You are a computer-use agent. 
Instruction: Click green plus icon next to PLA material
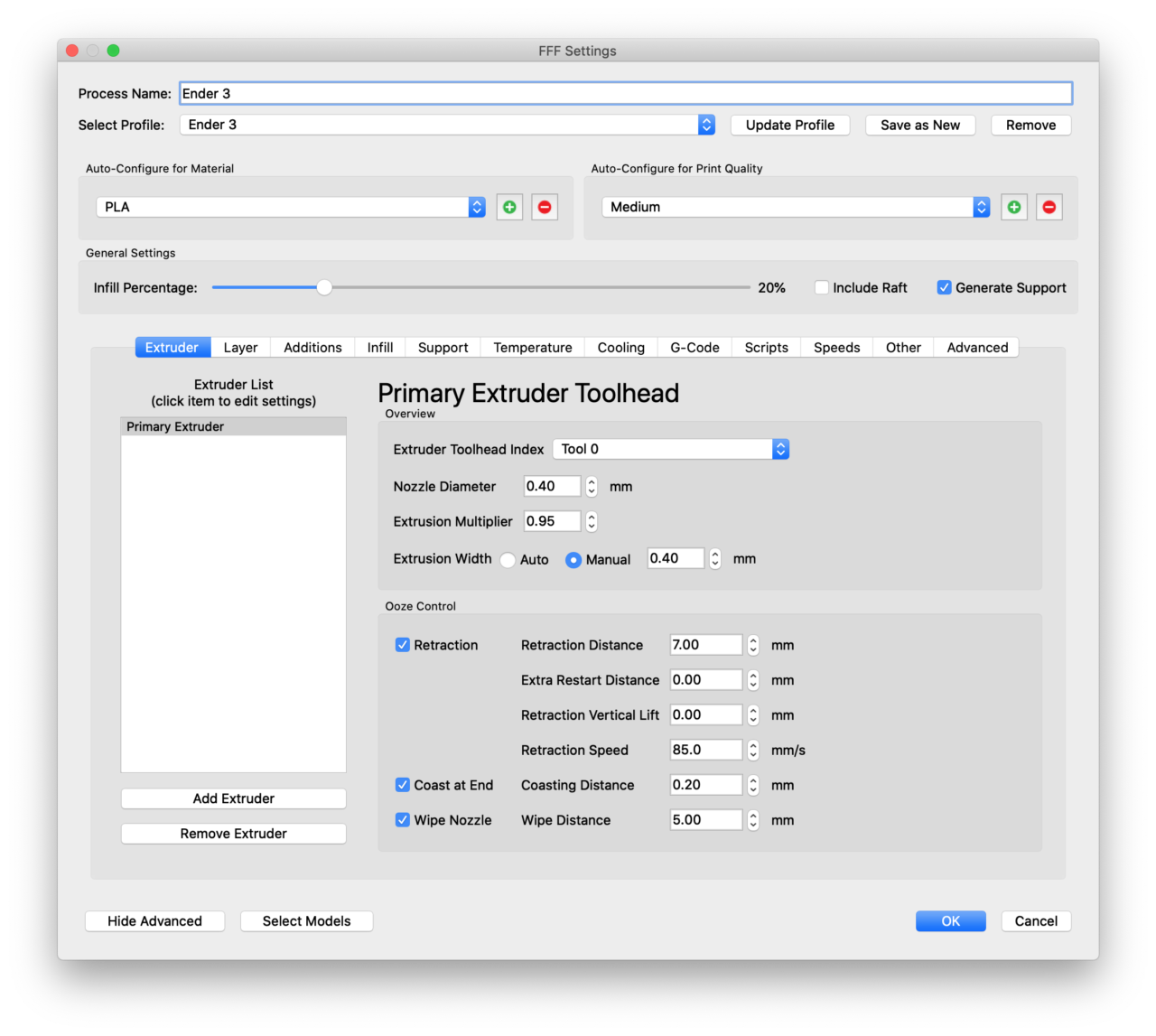[x=509, y=208]
